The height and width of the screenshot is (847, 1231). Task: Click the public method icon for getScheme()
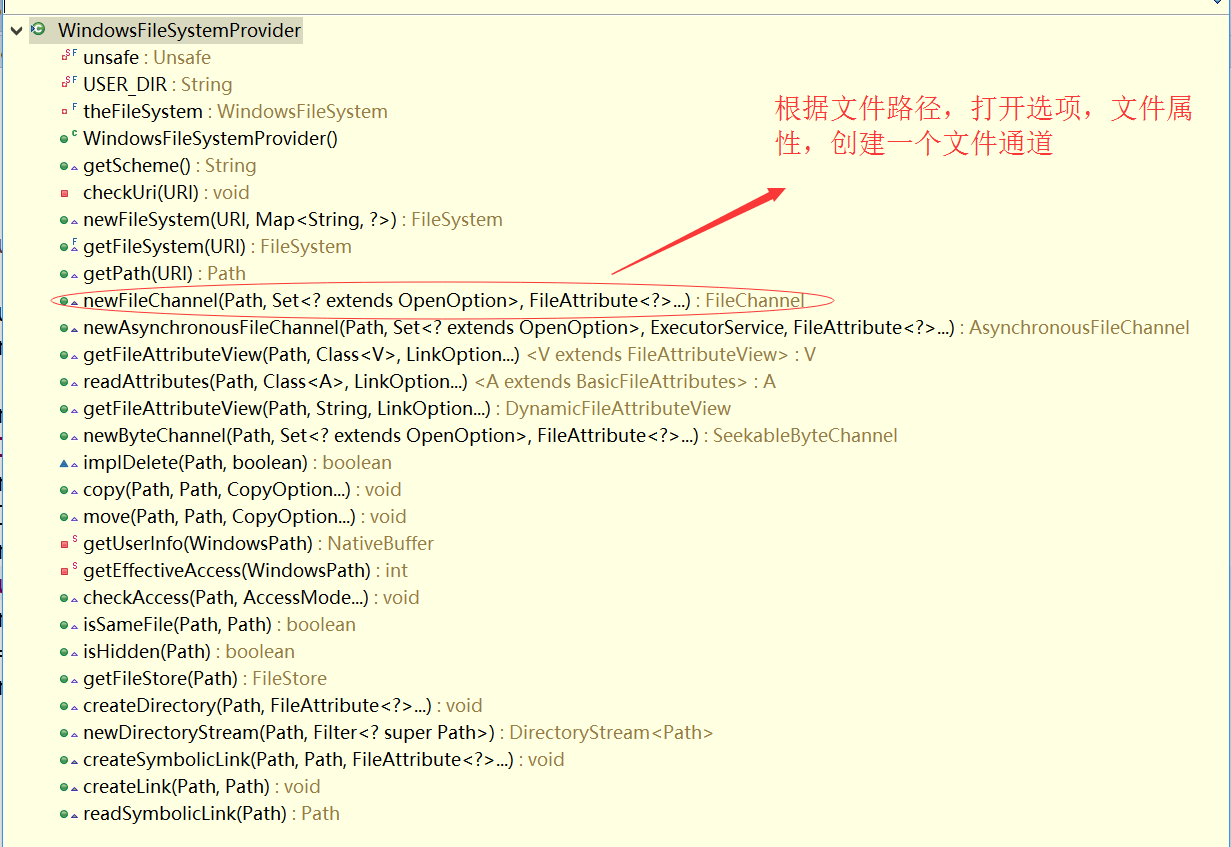point(68,165)
